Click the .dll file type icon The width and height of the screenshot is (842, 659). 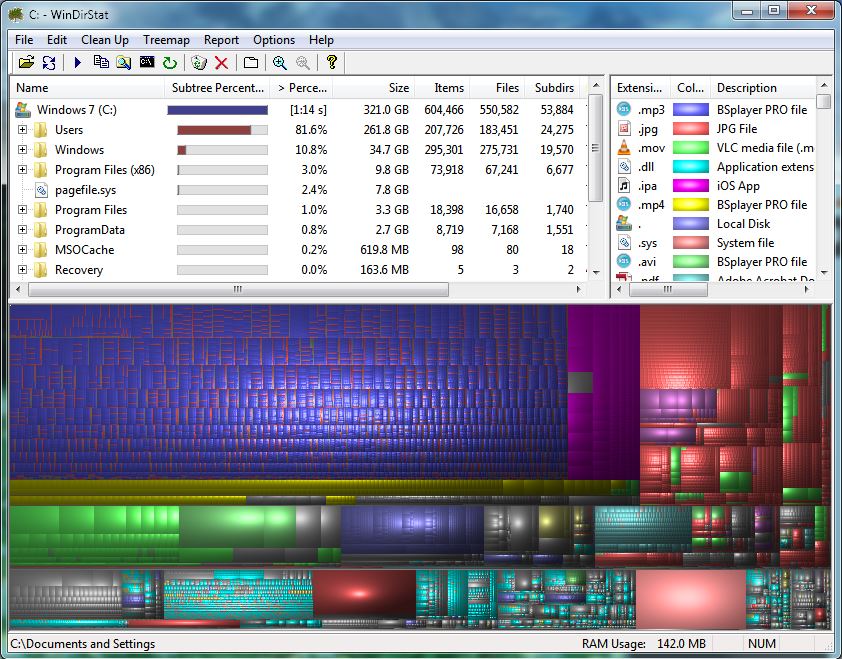coord(624,166)
